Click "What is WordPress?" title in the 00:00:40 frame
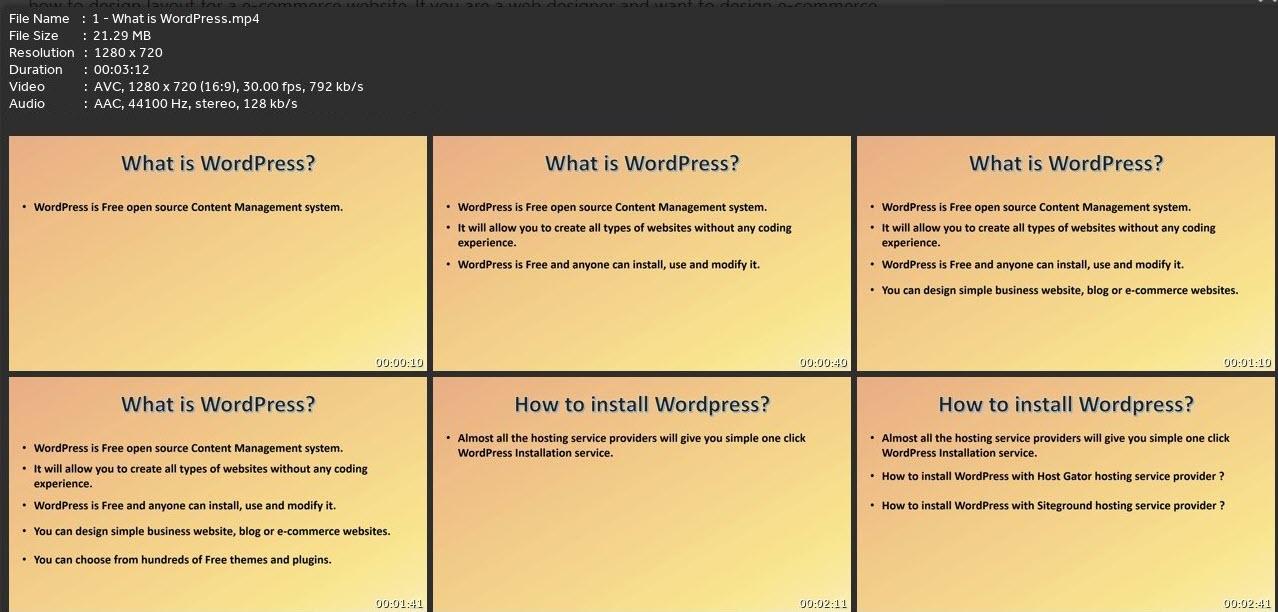This screenshot has width=1278, height=612. pos(642,163)
